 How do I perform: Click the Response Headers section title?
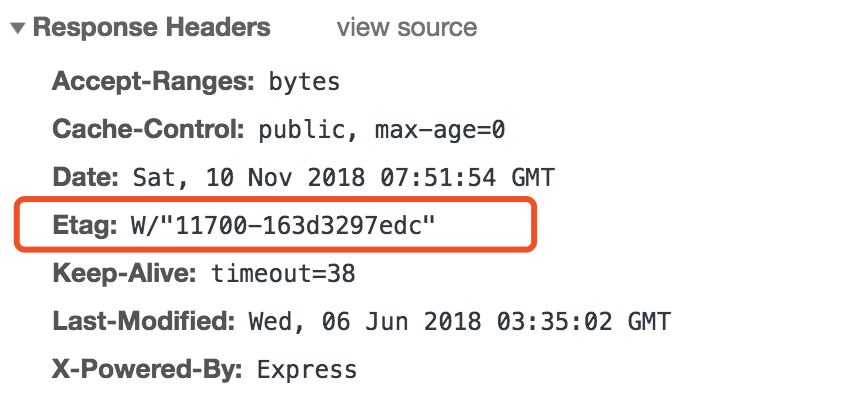coord(151,27)
